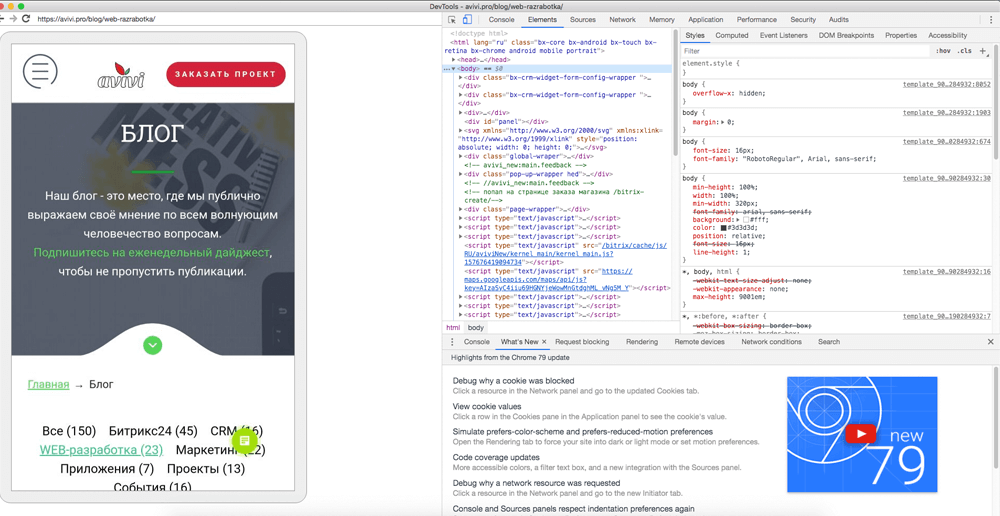Open the Network conditions drawer tab

pos(771,342)
